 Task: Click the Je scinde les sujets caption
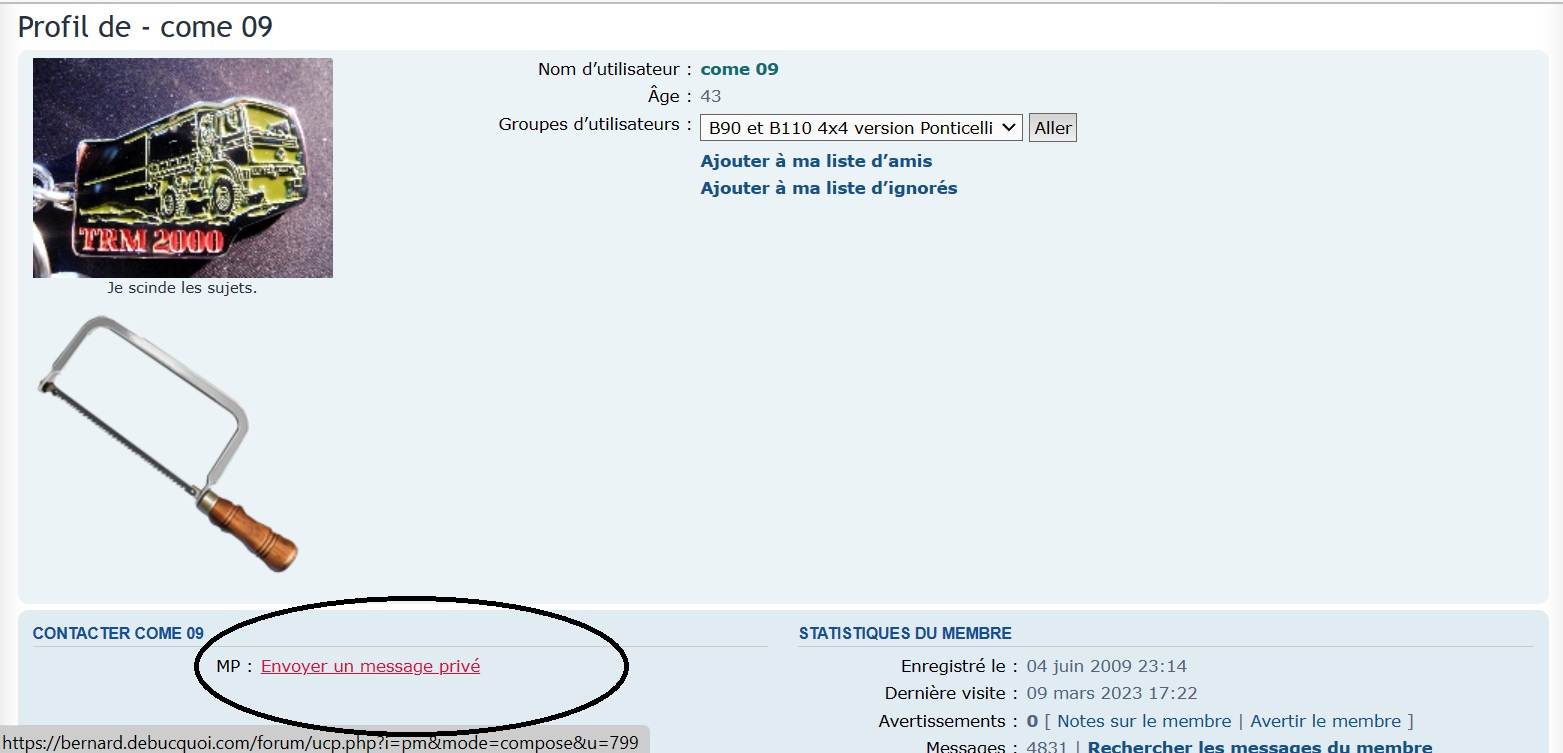click(x=182, y=288)
